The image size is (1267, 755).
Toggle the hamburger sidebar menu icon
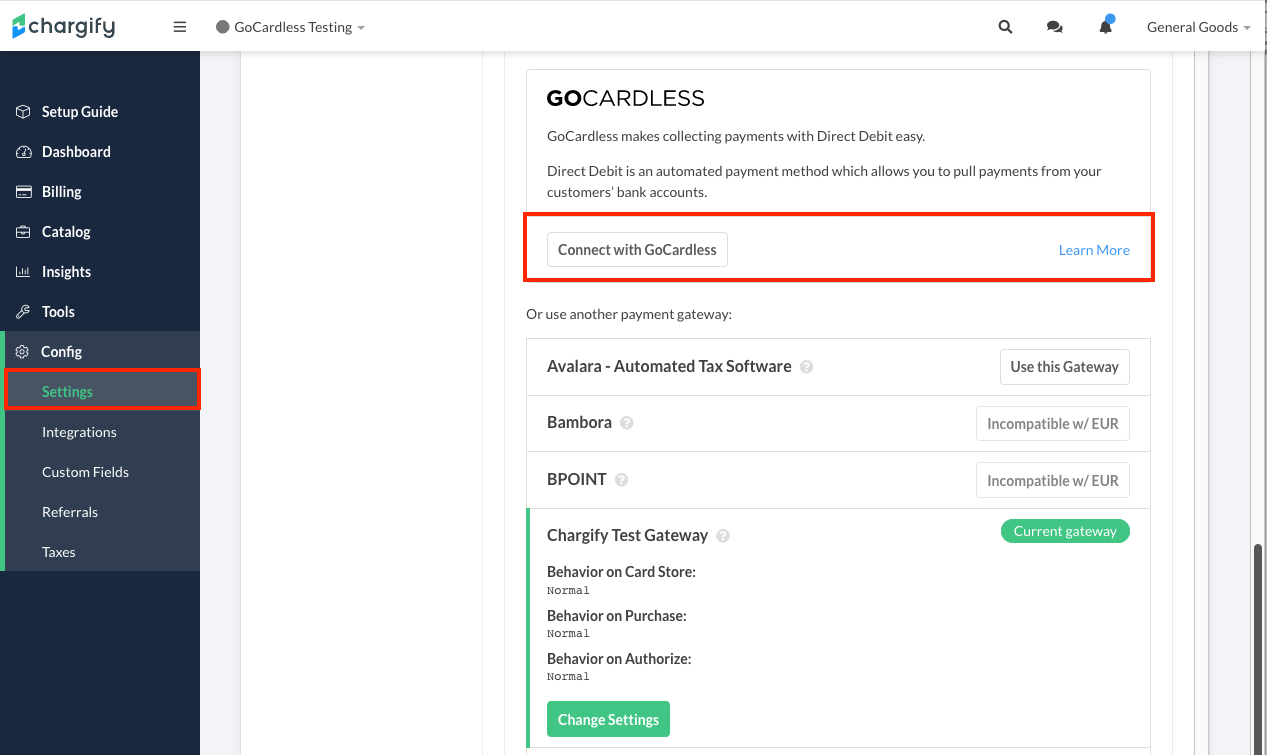[180, 27]
